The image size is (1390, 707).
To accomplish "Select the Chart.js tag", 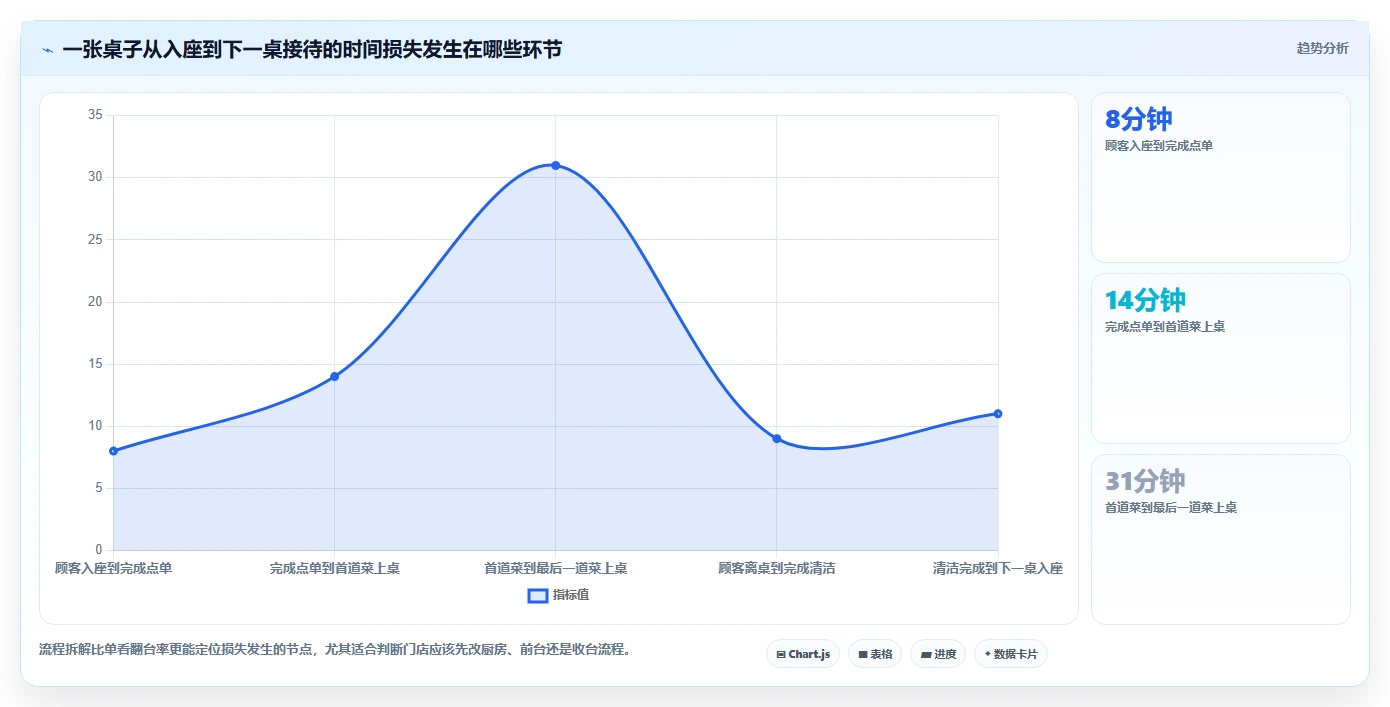I will [x=803, y=654].
